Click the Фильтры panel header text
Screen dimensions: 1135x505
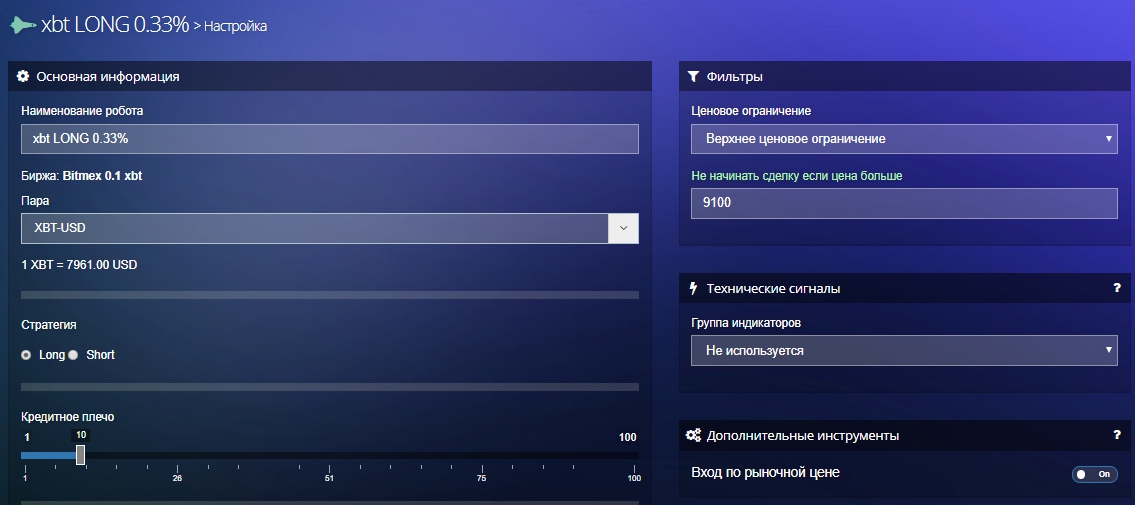734,77
